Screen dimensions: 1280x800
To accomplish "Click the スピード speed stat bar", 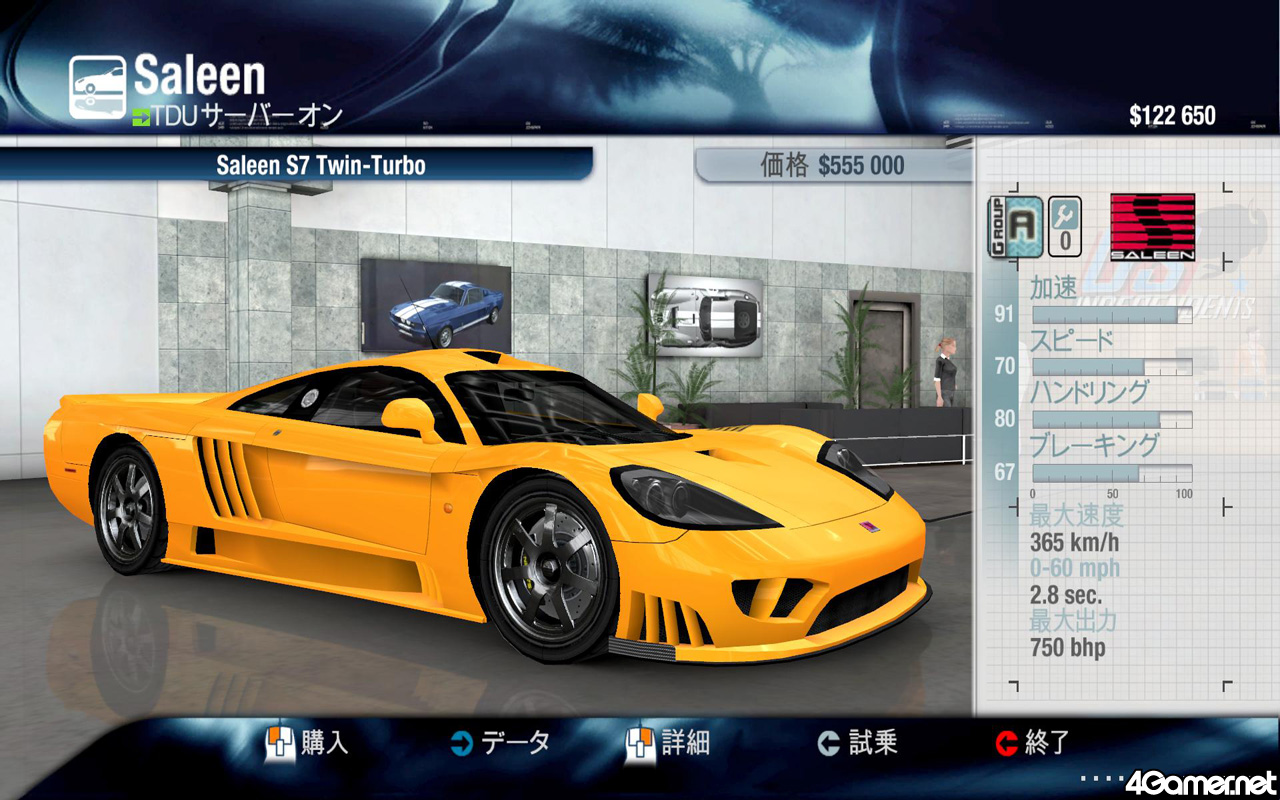I will pos(1112,366).
